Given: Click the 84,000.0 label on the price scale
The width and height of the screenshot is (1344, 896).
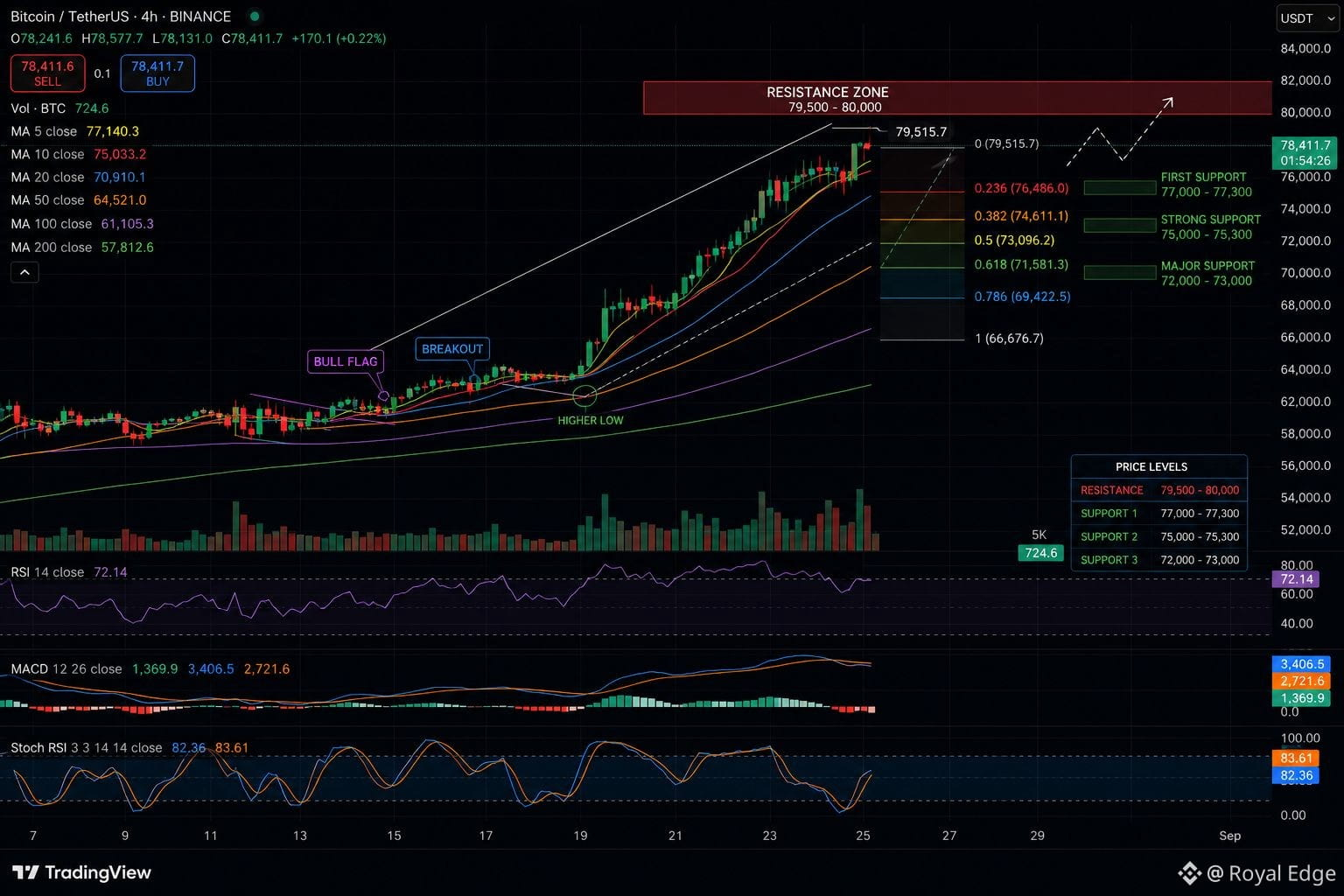Looking at the screenshot, I should coord(1305,48).
